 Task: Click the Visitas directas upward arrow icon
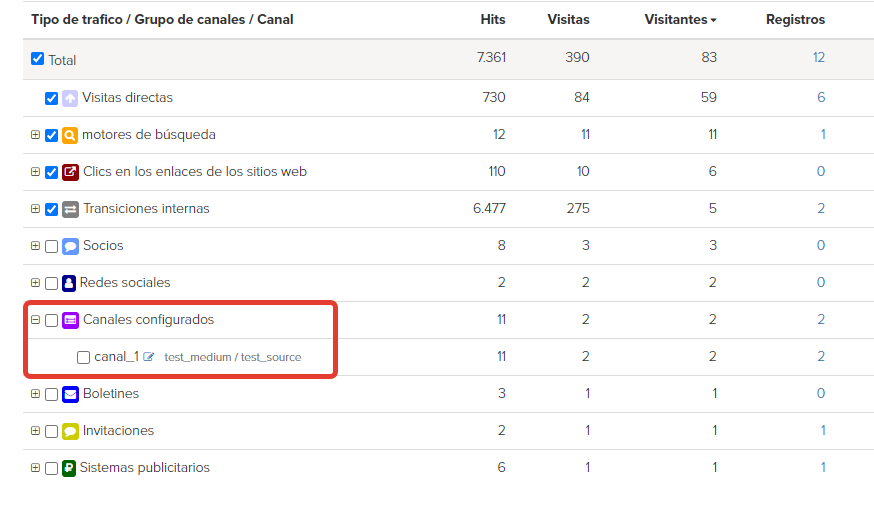click(x=70, y=99)
